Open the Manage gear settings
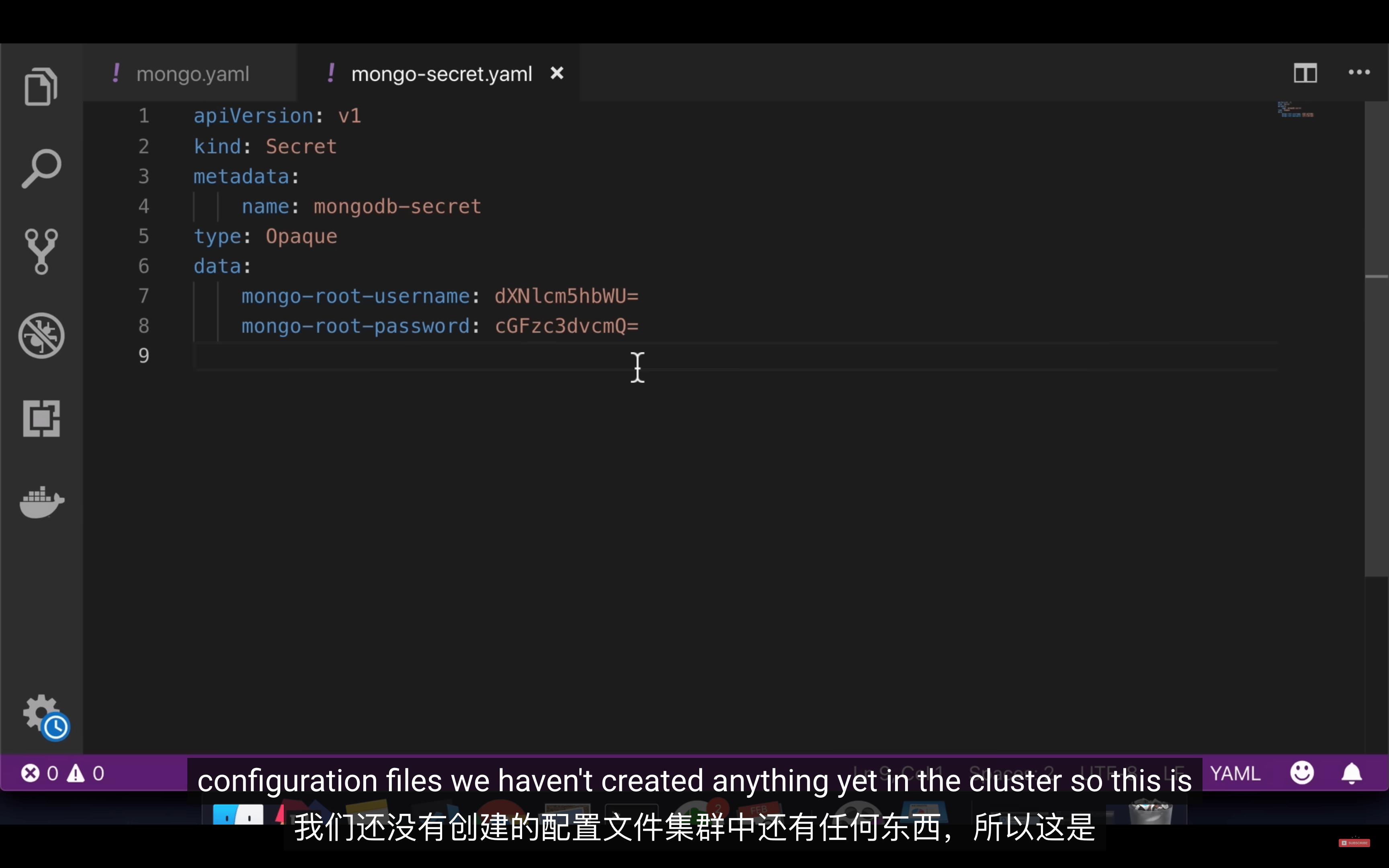The image size is (1389, 868). [41, 713]
